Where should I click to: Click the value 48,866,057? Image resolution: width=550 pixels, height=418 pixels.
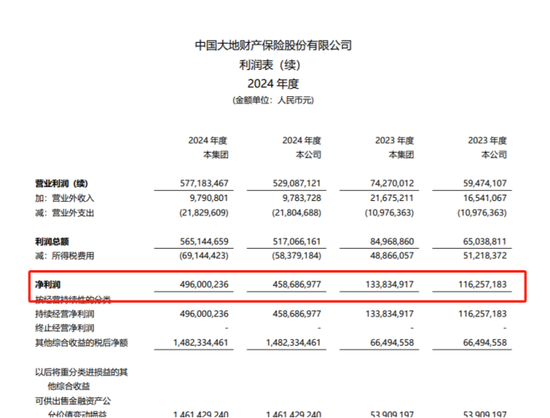[x=392, y=256]
